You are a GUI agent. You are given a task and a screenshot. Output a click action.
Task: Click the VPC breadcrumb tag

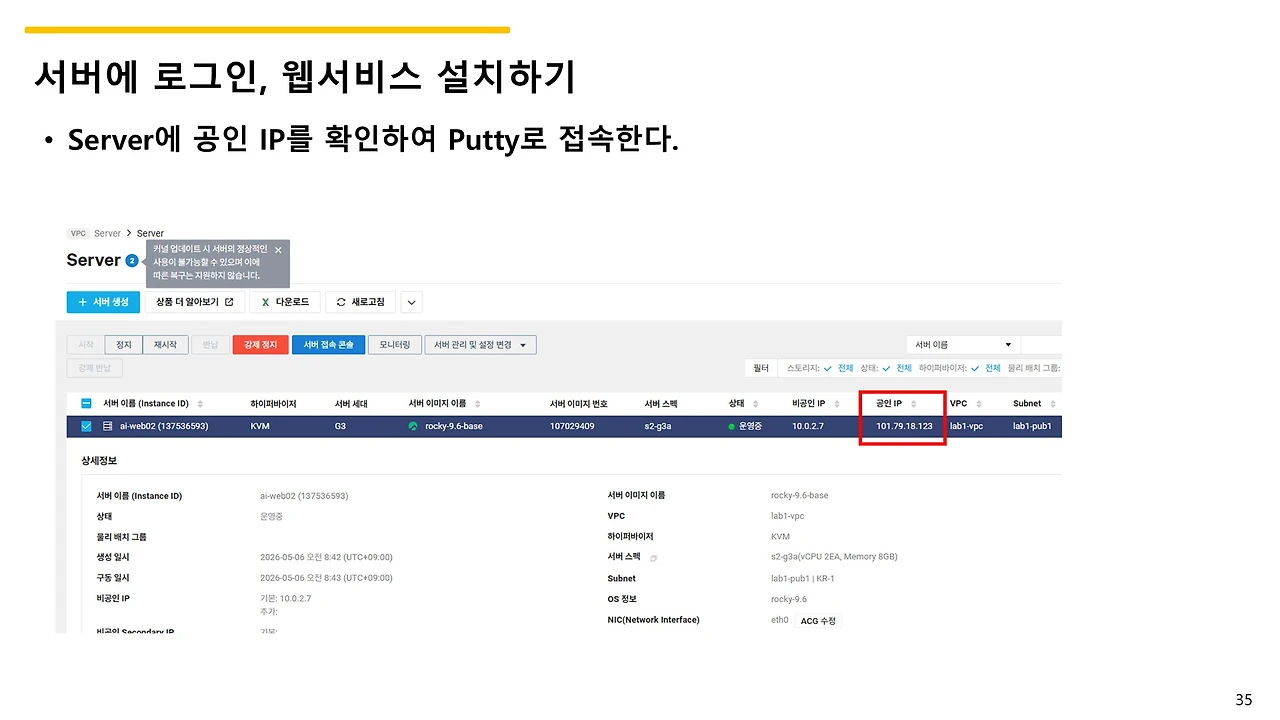click(x=78, y=233)
